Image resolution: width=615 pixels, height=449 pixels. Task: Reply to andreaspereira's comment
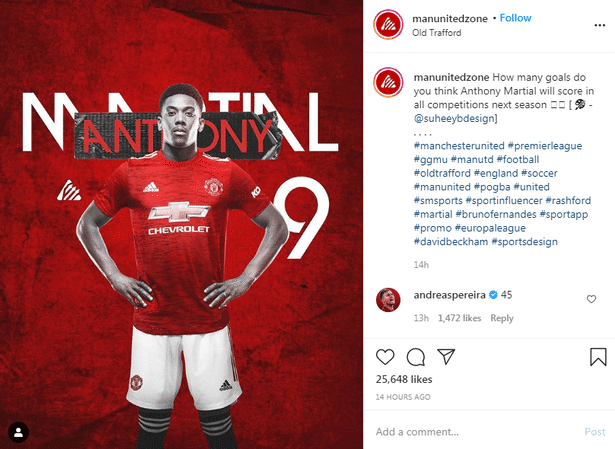[x=502, y=318]
